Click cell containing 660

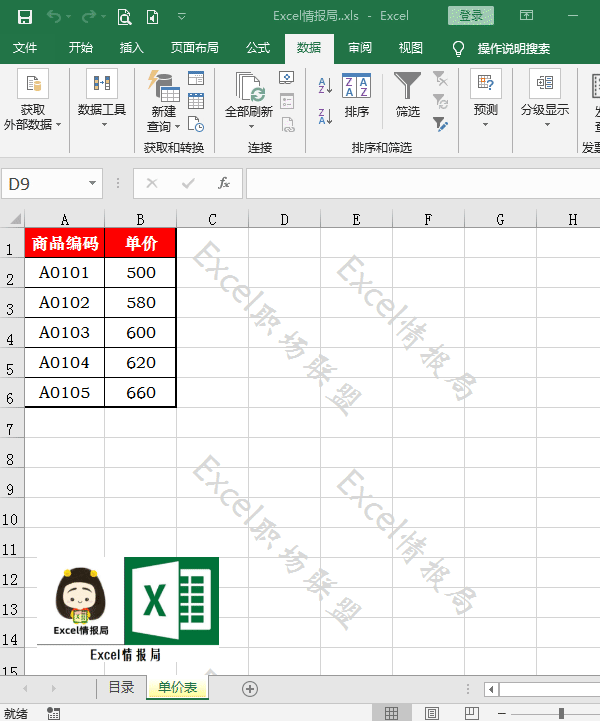[x=141, y=393]
